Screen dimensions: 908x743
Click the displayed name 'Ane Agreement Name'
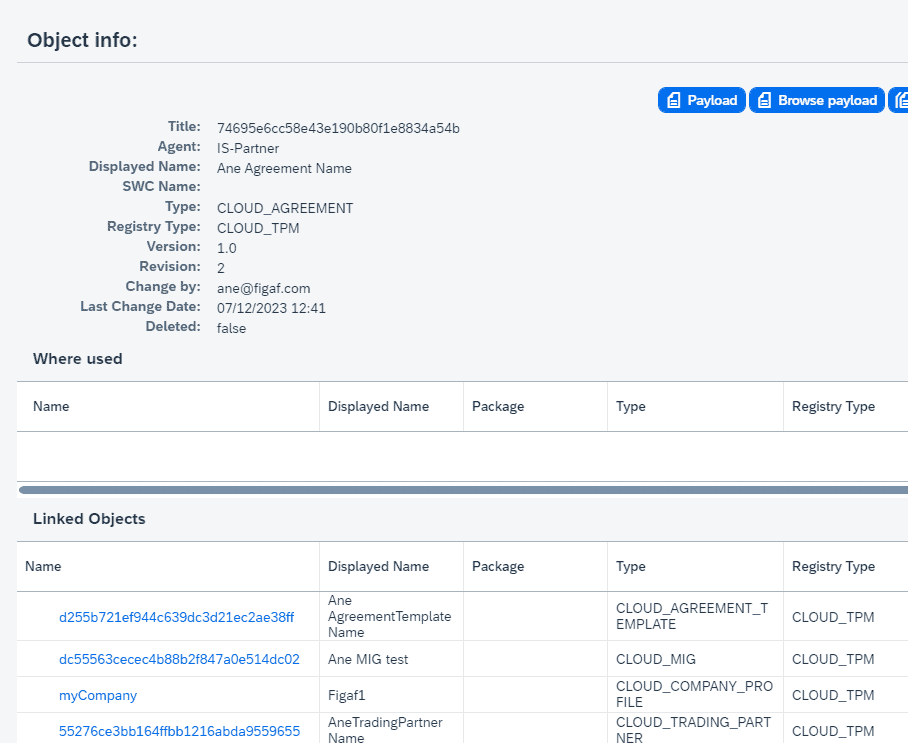pyautogui.click(x=284, y=169)
